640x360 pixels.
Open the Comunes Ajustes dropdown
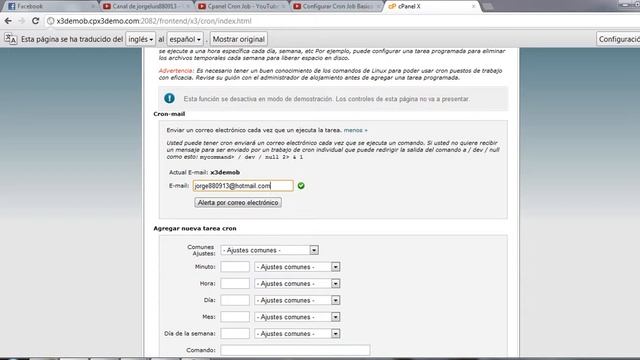click(269, 250)
